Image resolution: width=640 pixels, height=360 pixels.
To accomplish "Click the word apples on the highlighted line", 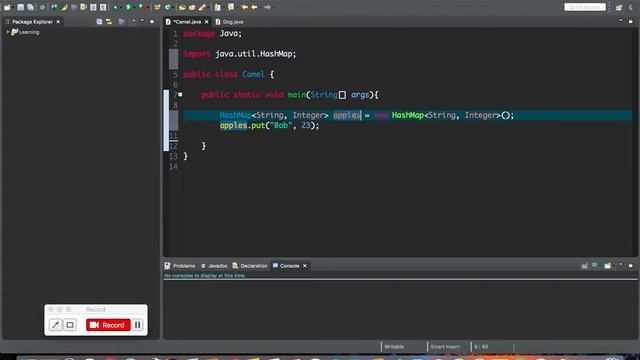I will point(347,115).
